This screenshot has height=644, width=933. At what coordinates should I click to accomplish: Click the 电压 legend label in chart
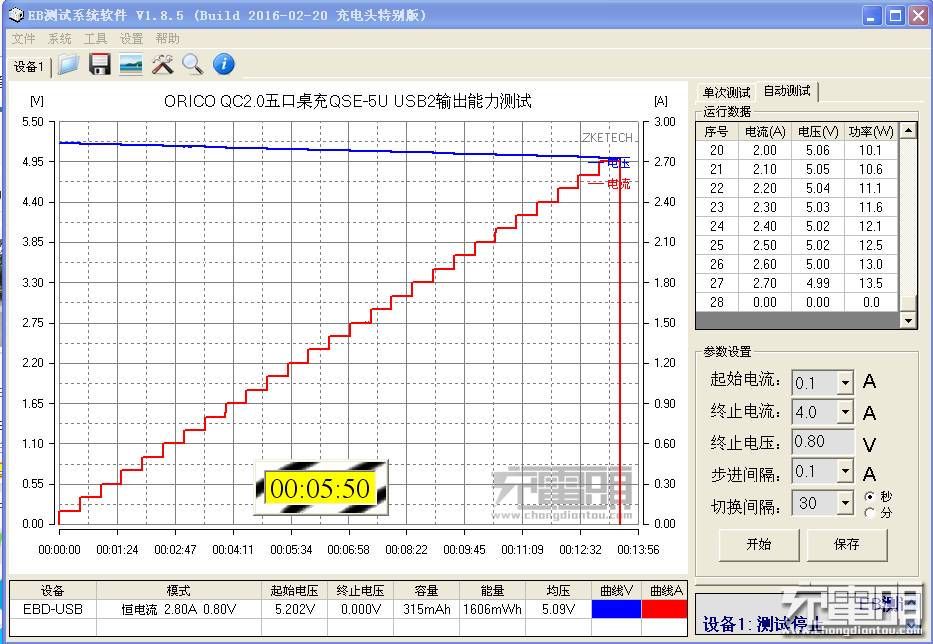tap(618, 163)
